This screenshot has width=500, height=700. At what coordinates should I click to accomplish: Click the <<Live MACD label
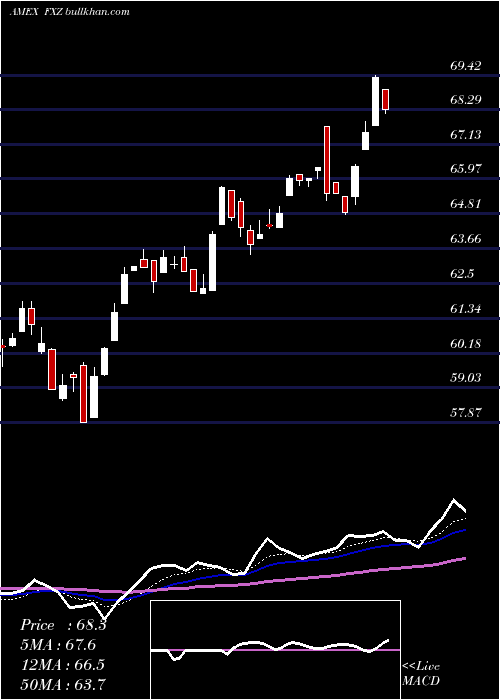421,673
